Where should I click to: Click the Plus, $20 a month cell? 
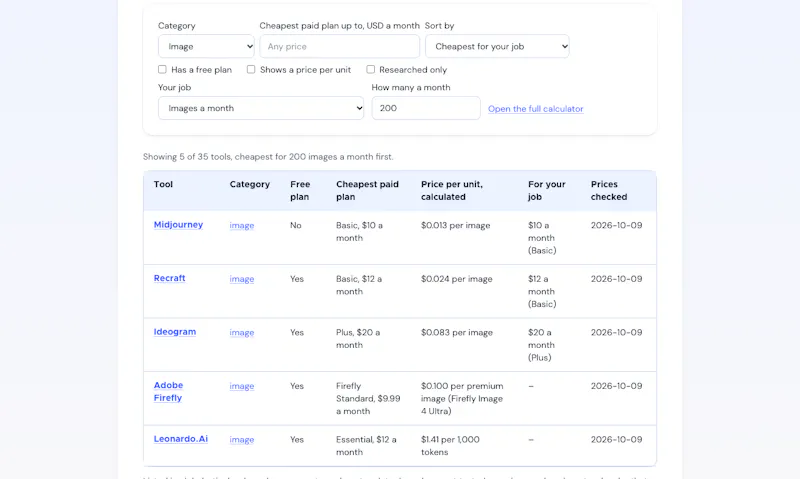pyautogui.click(x=358, y=339)
